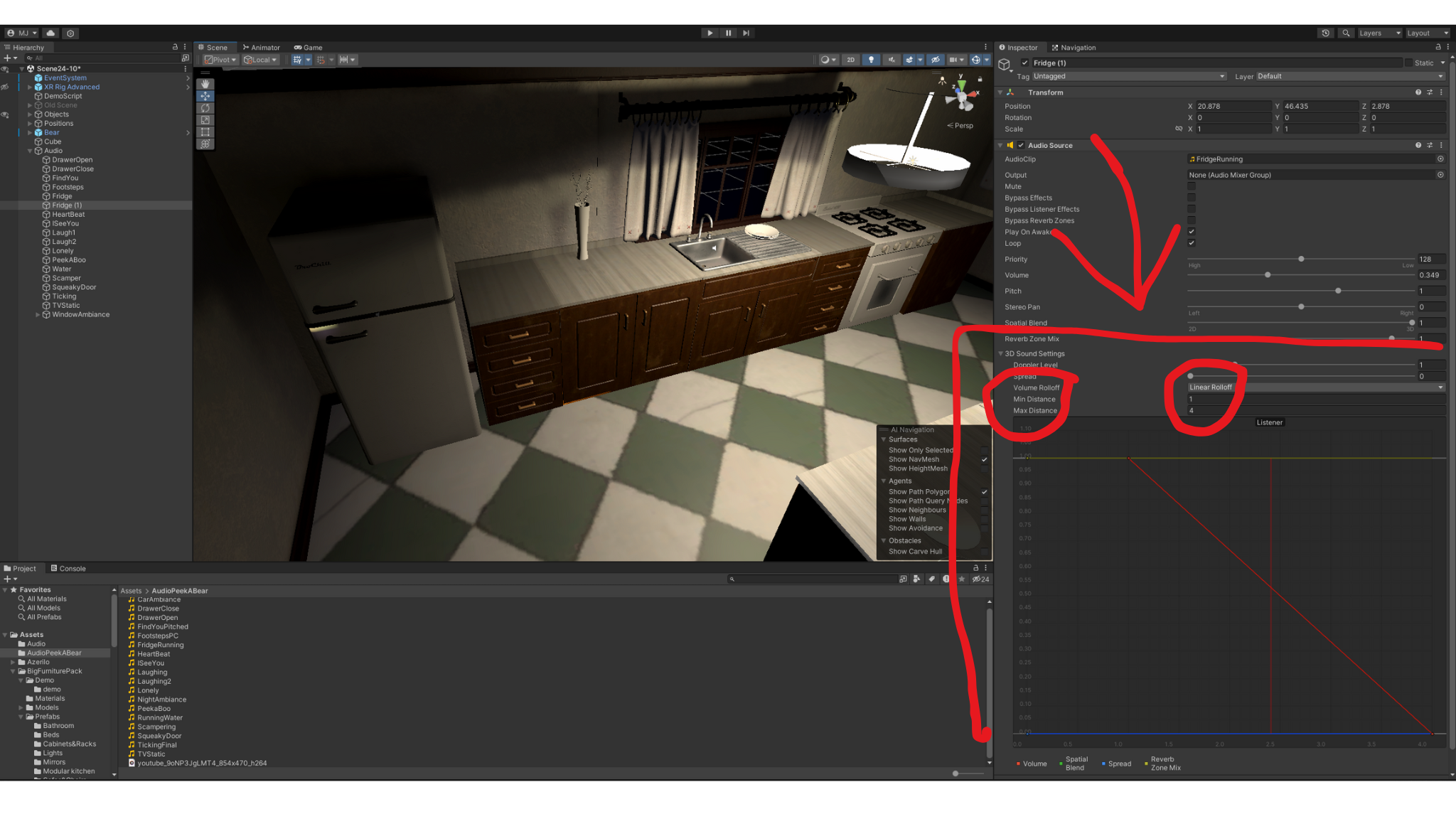This screenshot has width=1456, height=819.
Task: Click the Max Distance input field
Action: point(1316,410)
